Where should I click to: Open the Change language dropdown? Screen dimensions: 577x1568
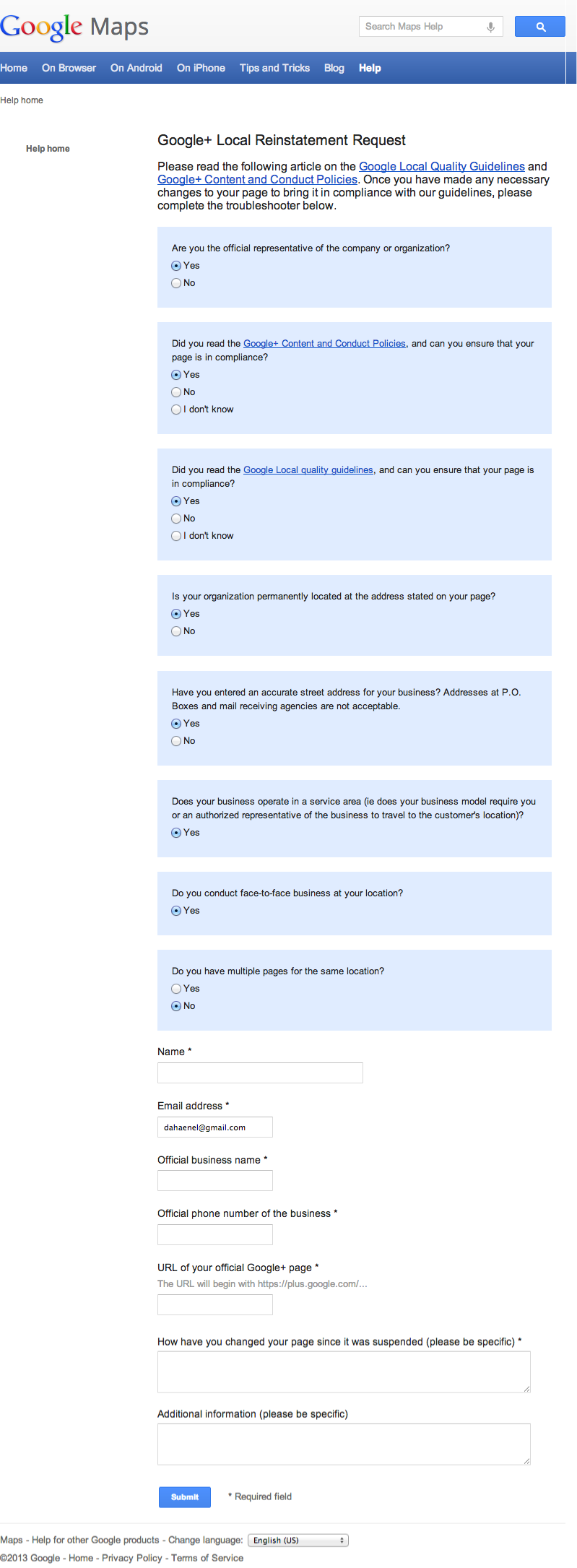tap(298, 1540)
